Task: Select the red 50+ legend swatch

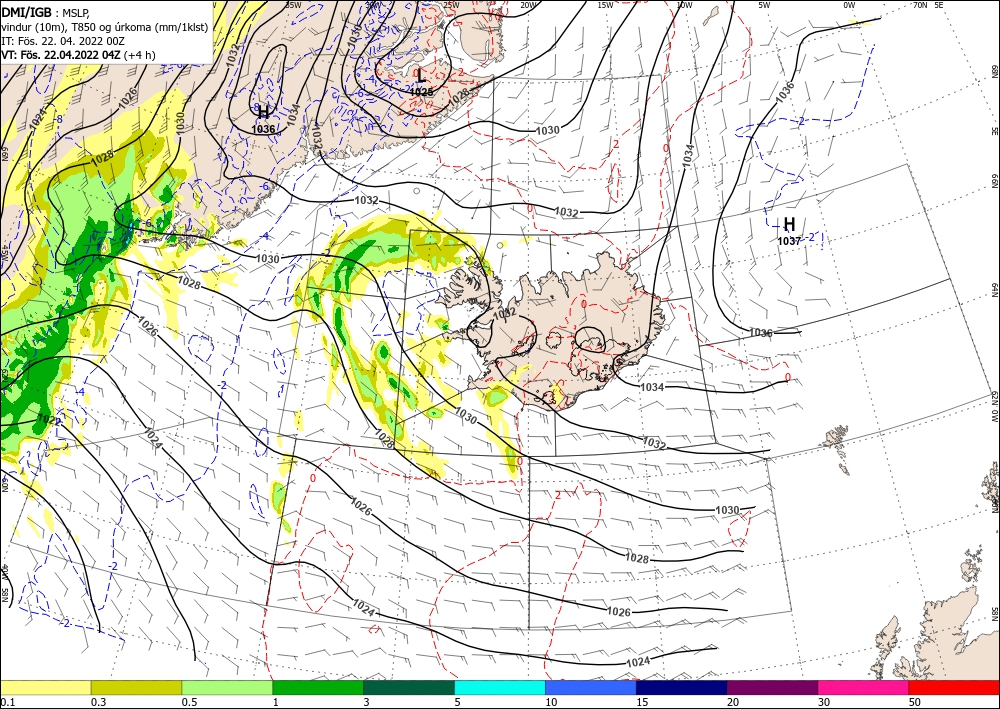Action: (954, 687)
